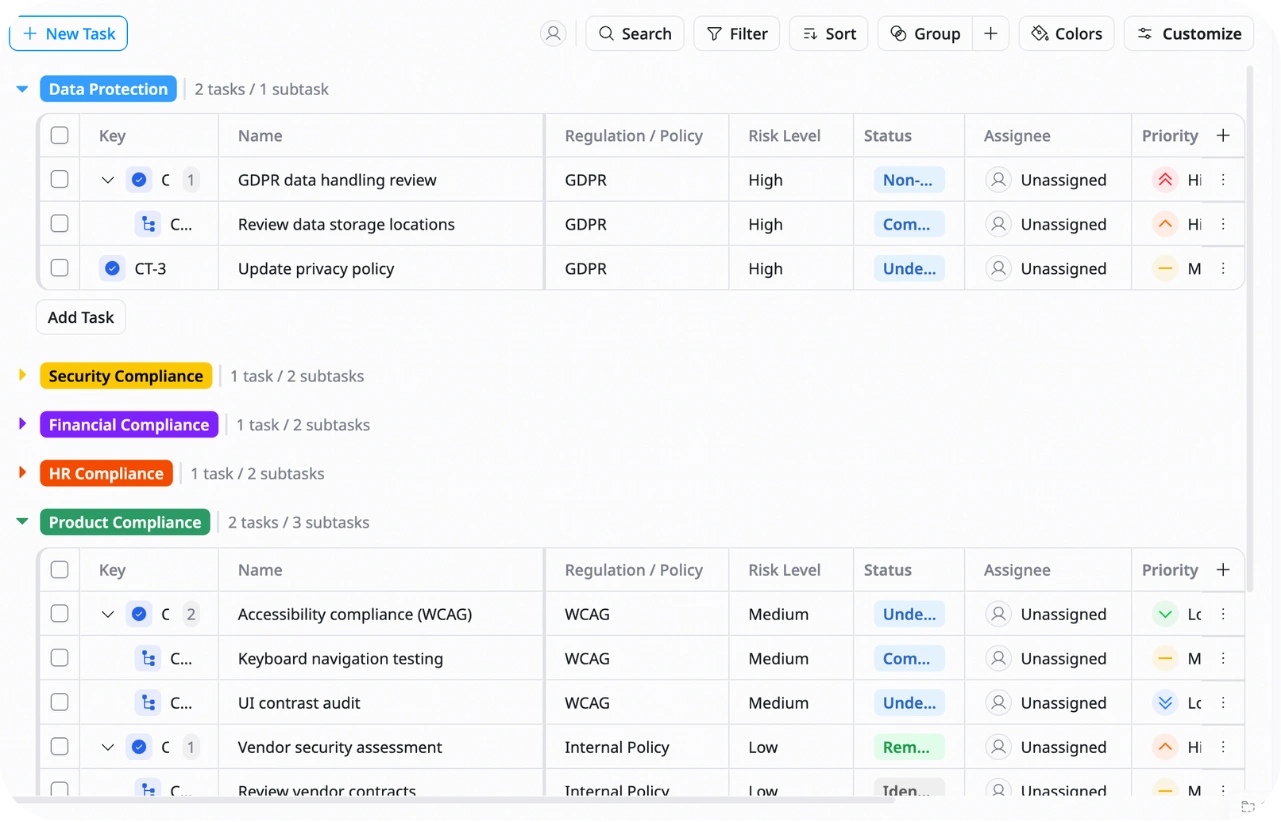Image resolution: width=1281 pixels, height=822 pixels.
Task: Open the Search tool
Action: (635, 33)
